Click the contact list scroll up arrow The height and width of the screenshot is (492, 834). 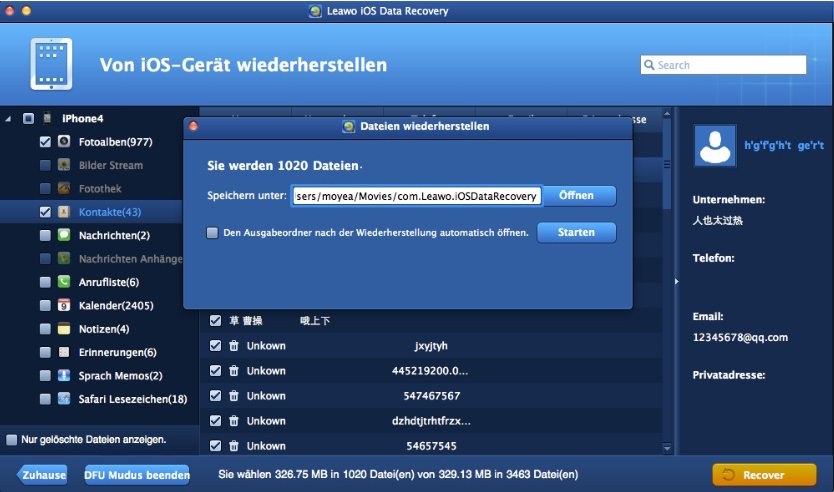[x=667, y=113]
